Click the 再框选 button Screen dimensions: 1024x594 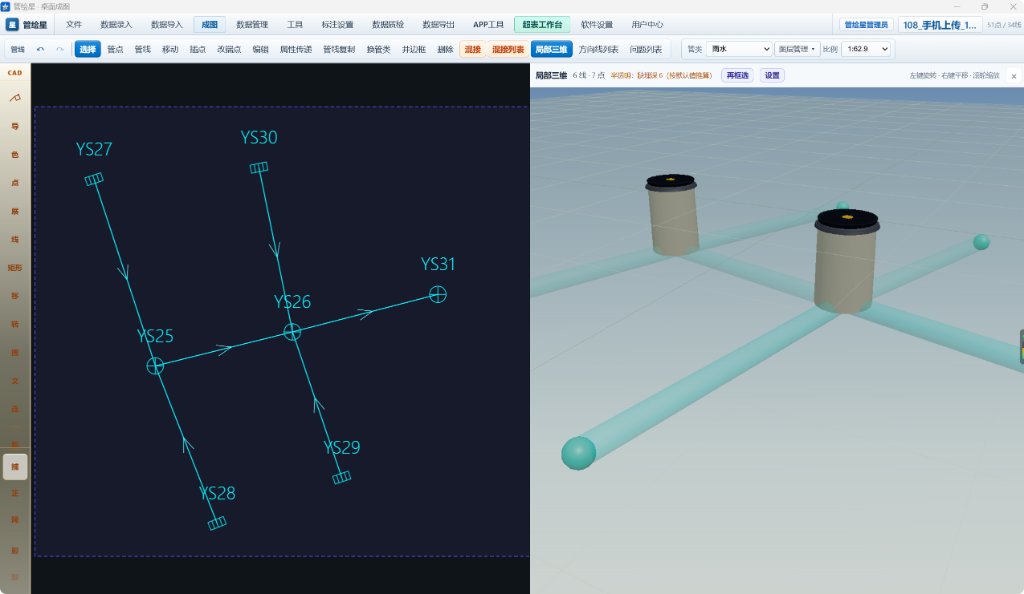737,75
